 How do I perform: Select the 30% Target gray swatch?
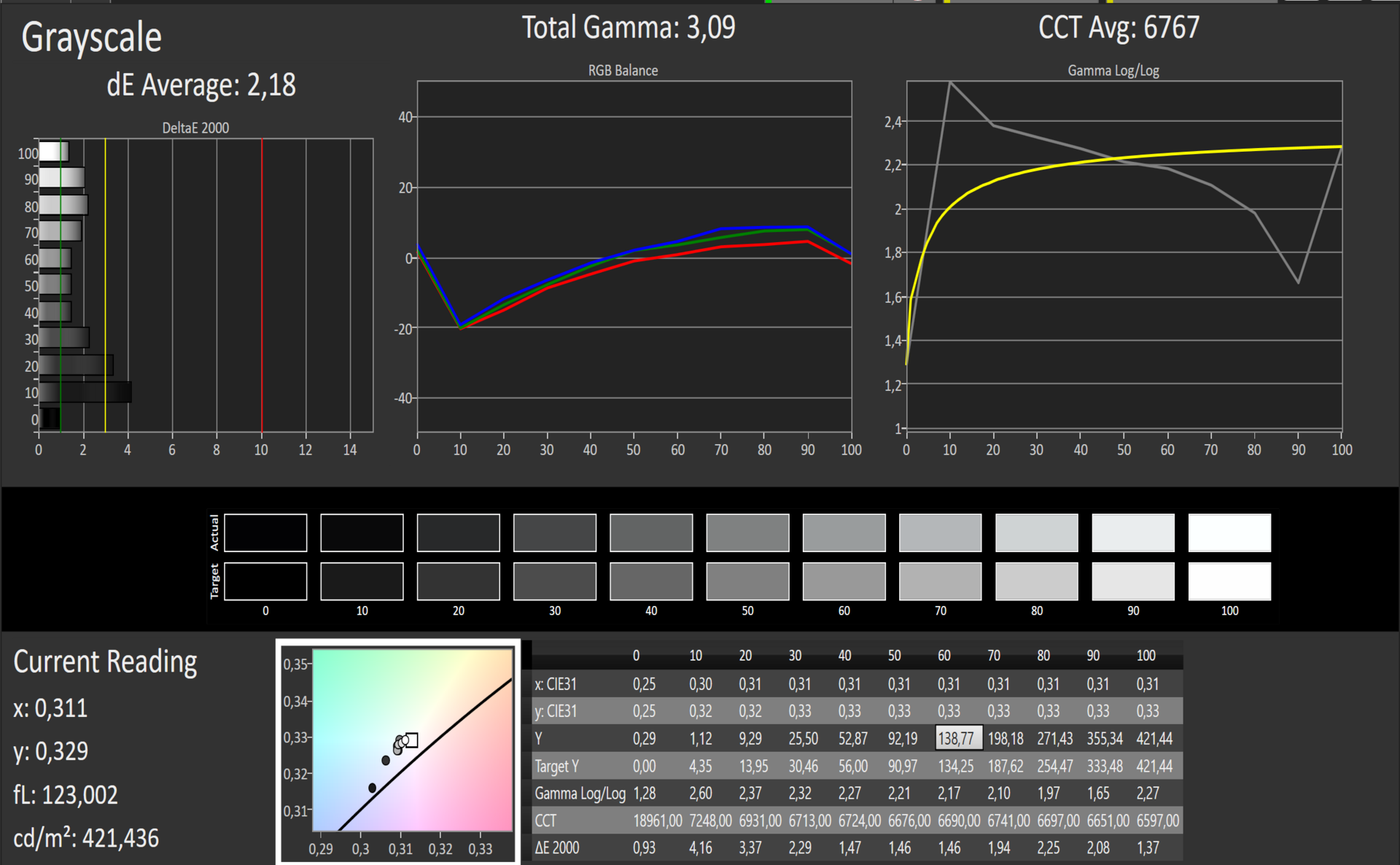[554, 581]
